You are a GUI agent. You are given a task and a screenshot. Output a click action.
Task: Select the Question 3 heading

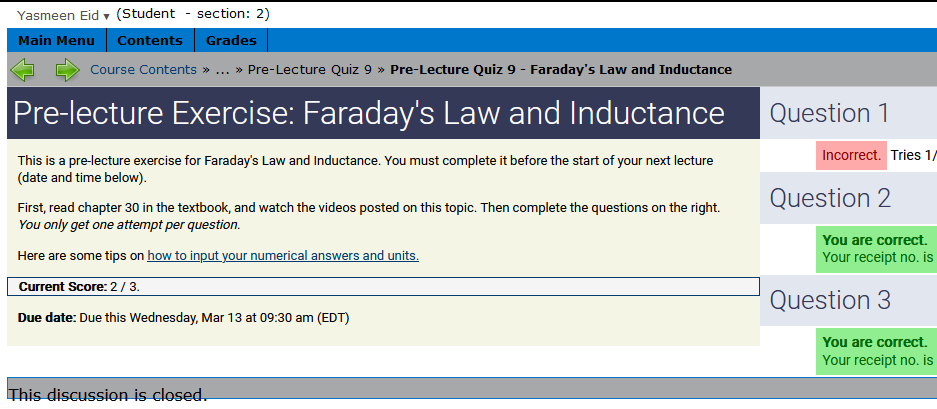pyautogui.click(x=830, y=300)
